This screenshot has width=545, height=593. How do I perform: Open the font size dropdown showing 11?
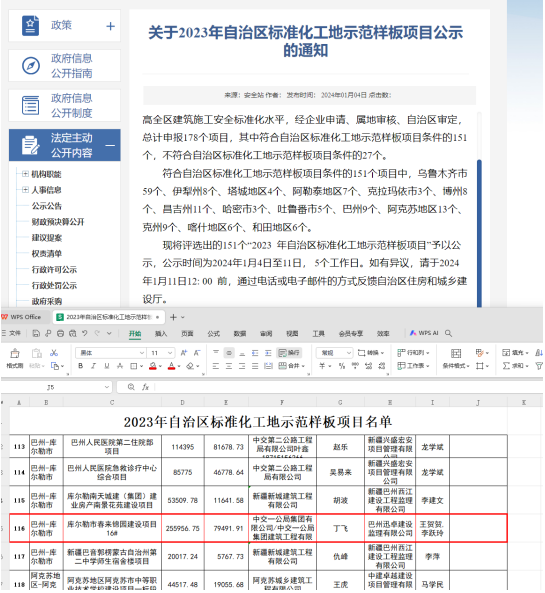[171, 353]
